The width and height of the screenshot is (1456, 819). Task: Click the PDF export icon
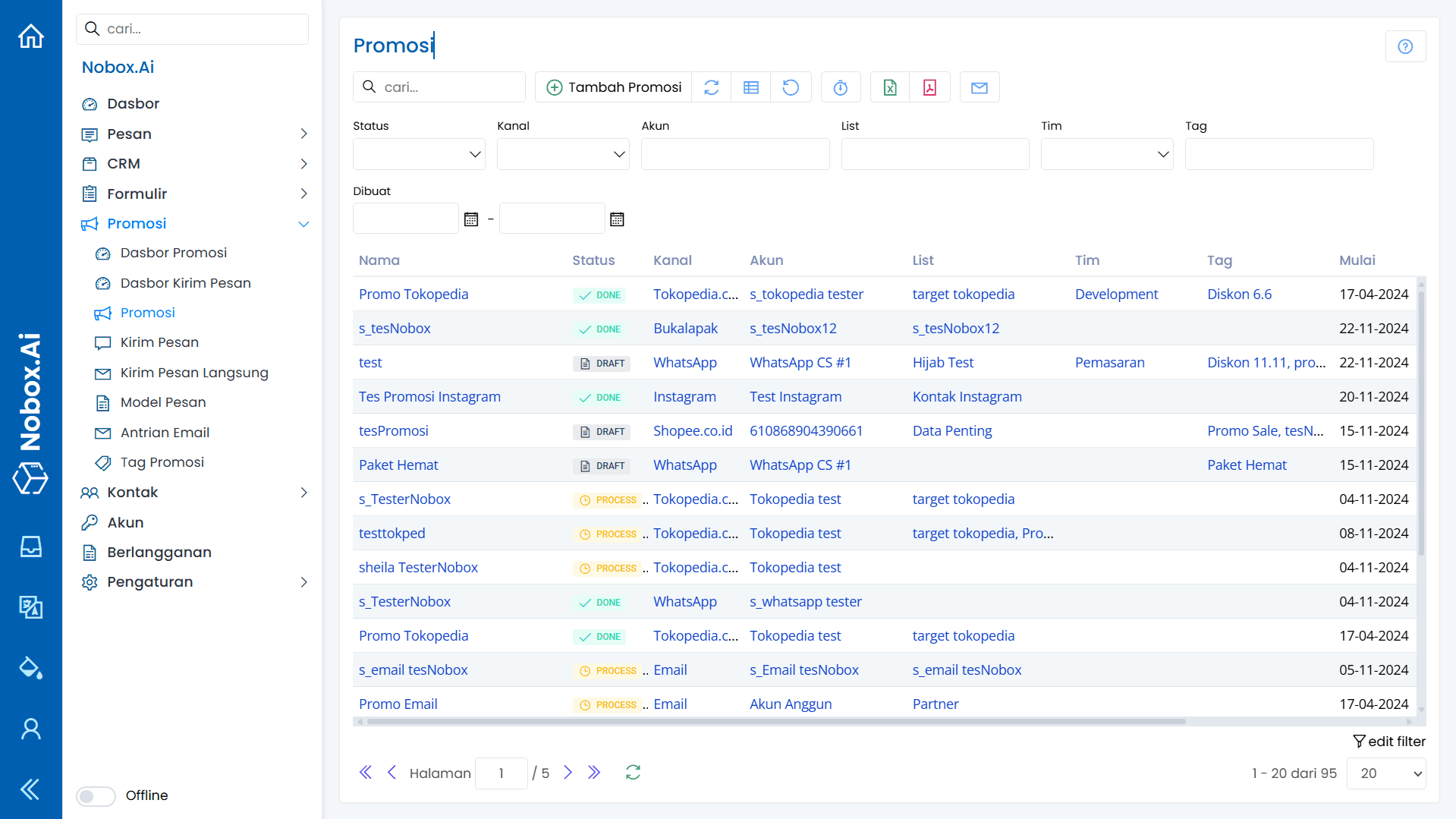[929, 87]
